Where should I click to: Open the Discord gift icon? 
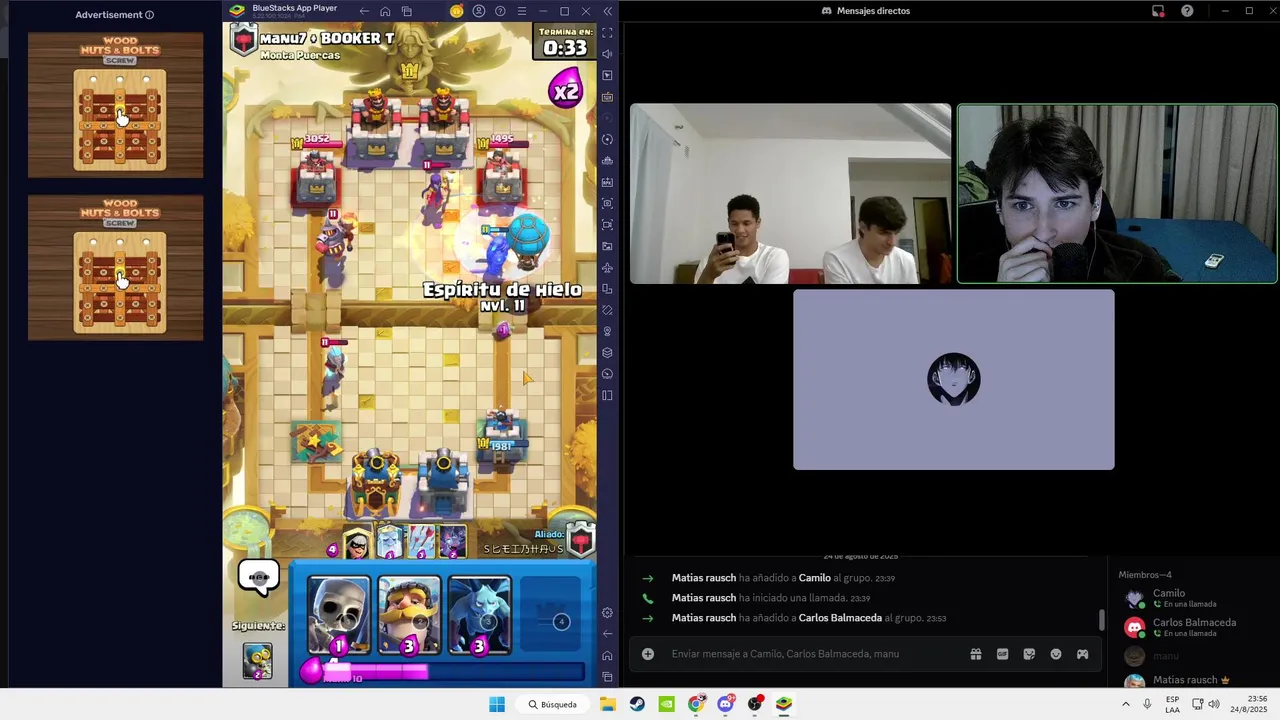coord(976,654)
